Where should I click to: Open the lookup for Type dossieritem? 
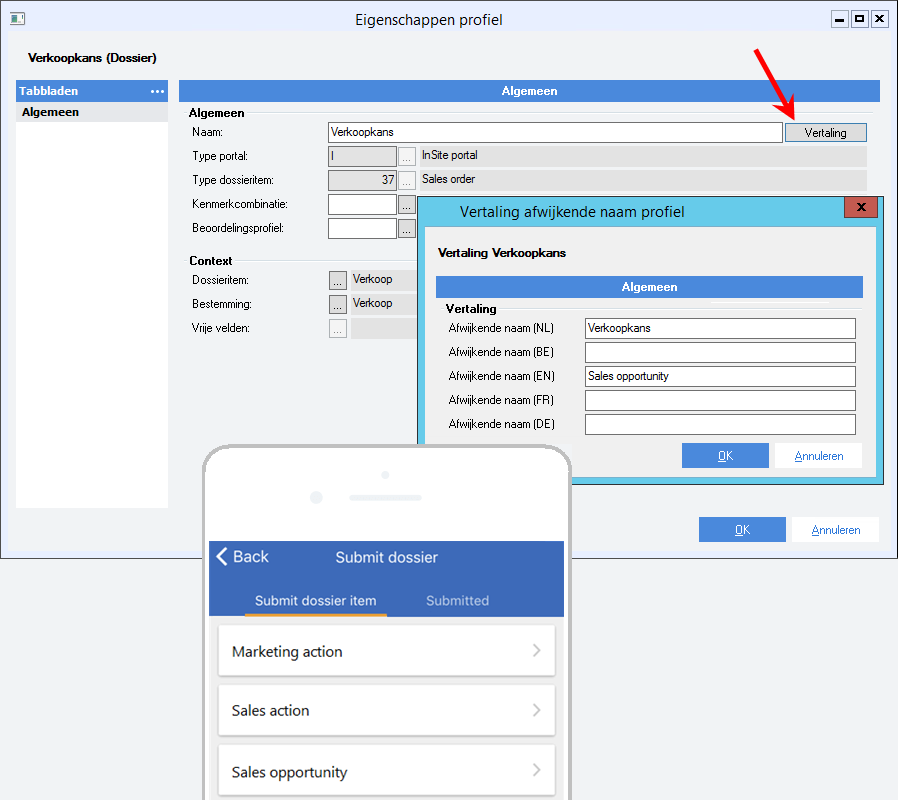tap(406, 180)
